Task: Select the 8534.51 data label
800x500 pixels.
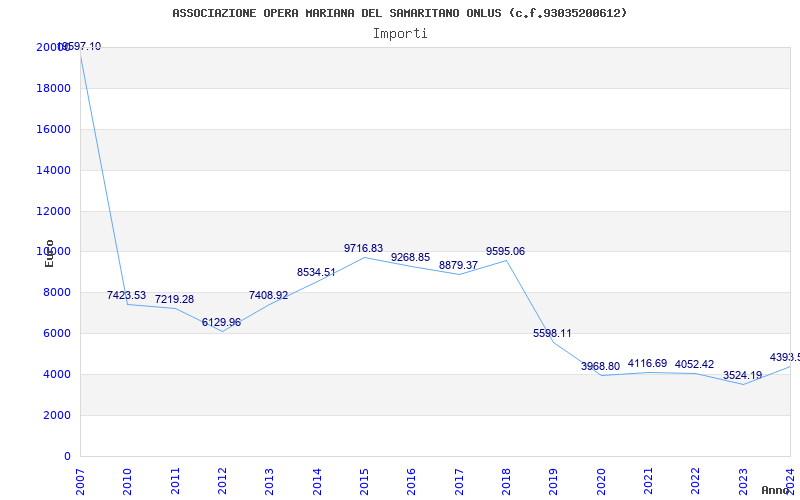Action: [x=316, y=272]
